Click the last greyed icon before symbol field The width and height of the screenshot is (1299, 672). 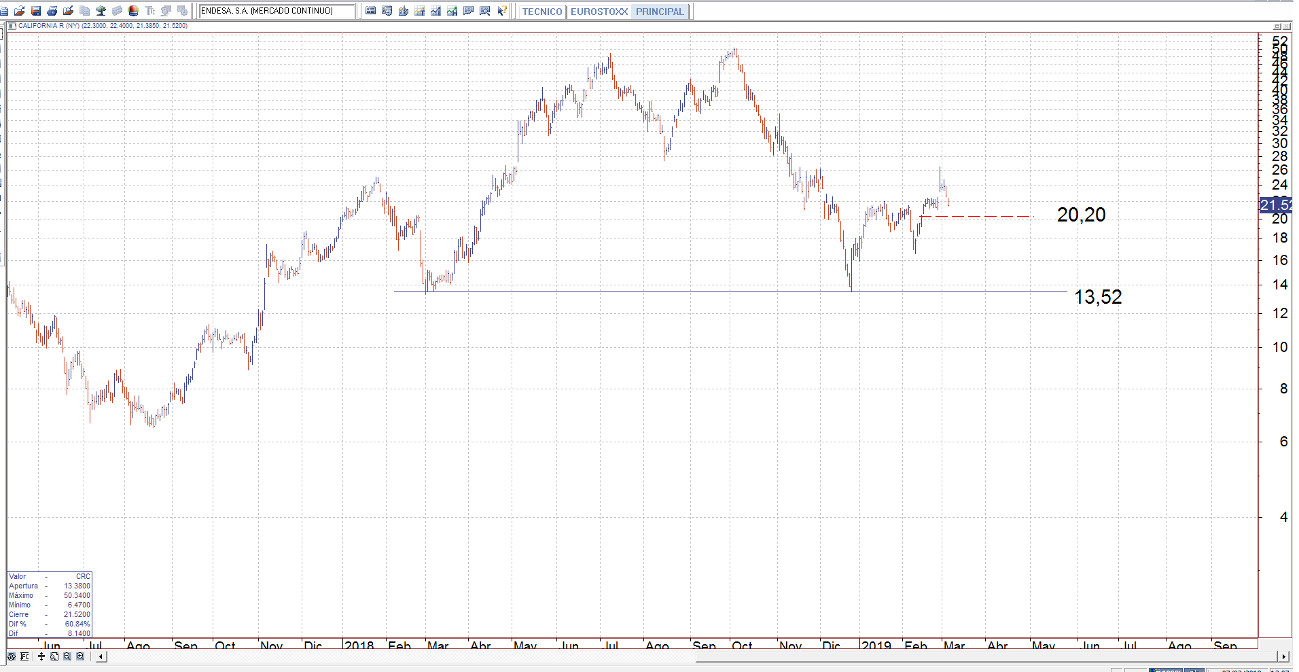pos(182,11)
